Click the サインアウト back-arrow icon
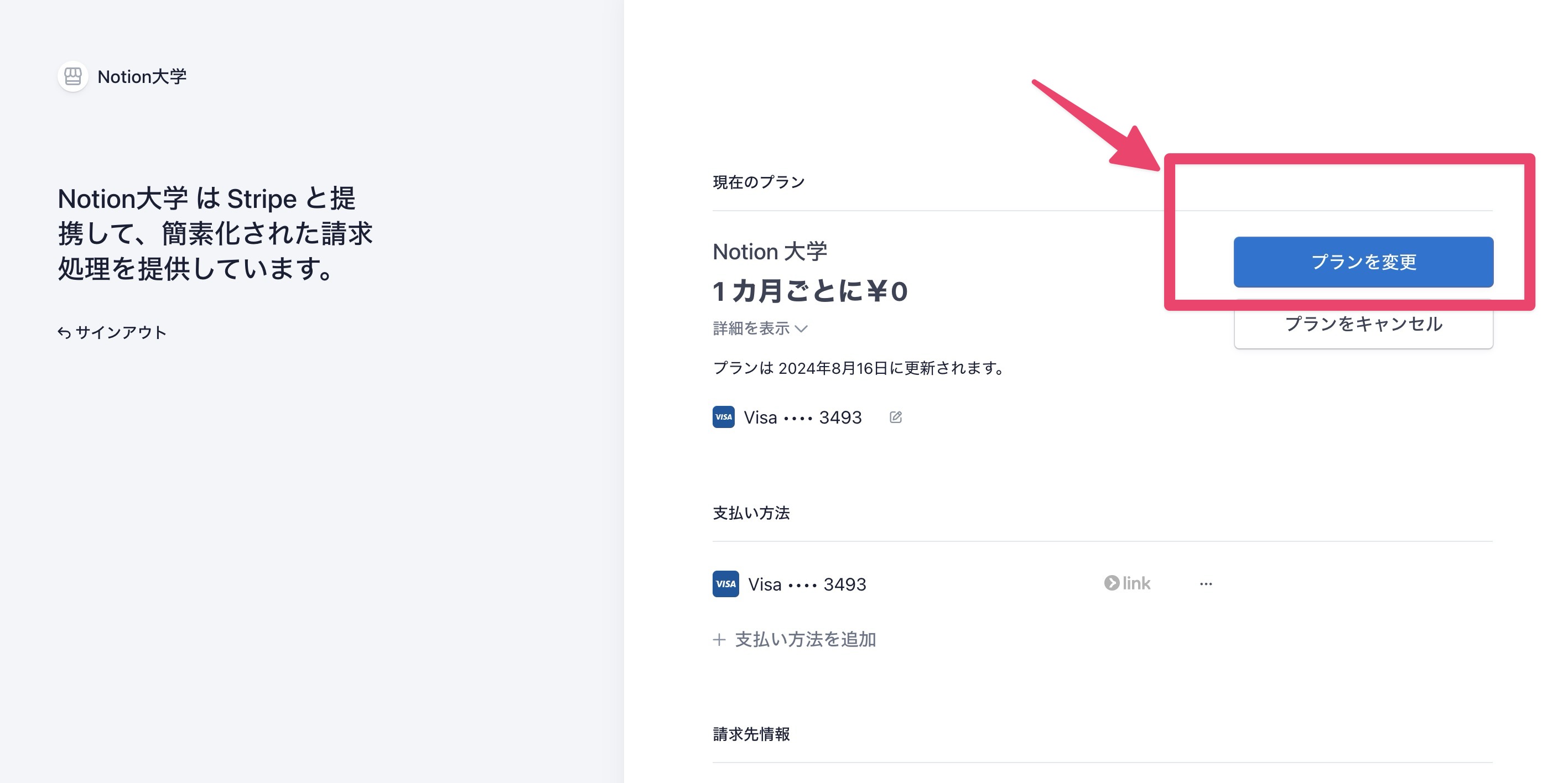Viewport: 1568px width, 783px height. tap(64, 332)
